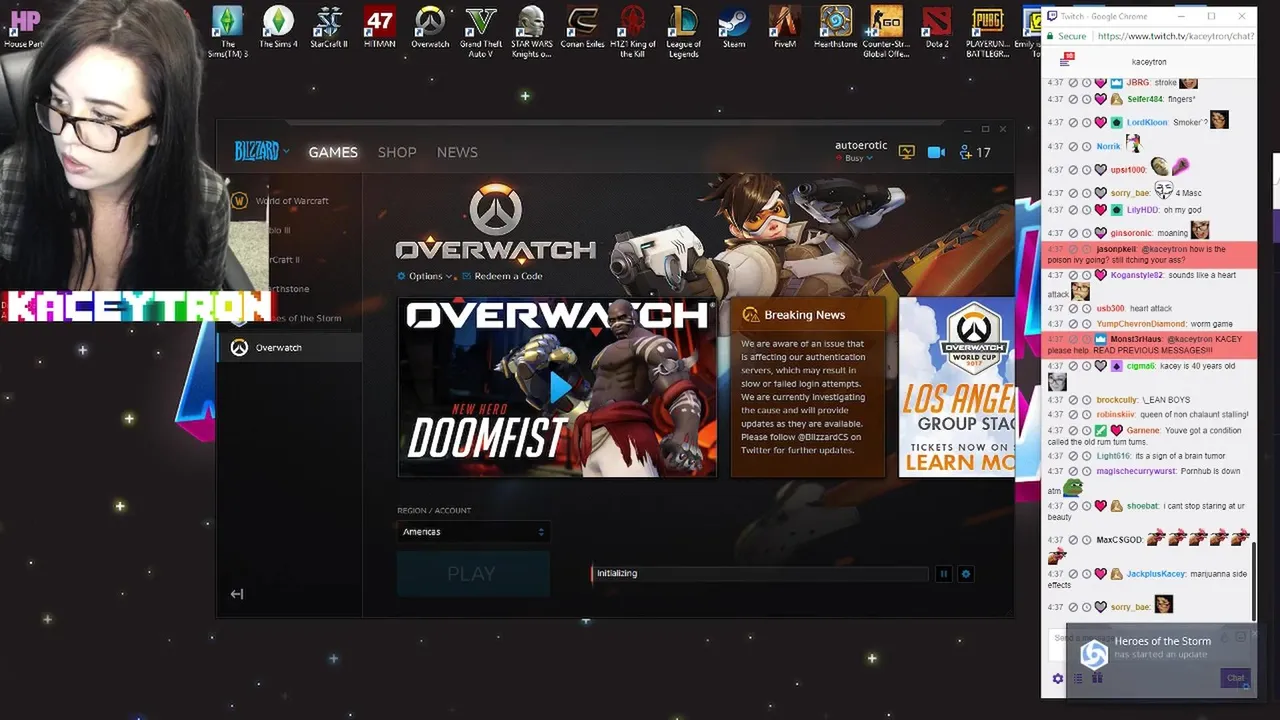
Task: Open the Overwatch desktop shortcut
Action: 430,28
